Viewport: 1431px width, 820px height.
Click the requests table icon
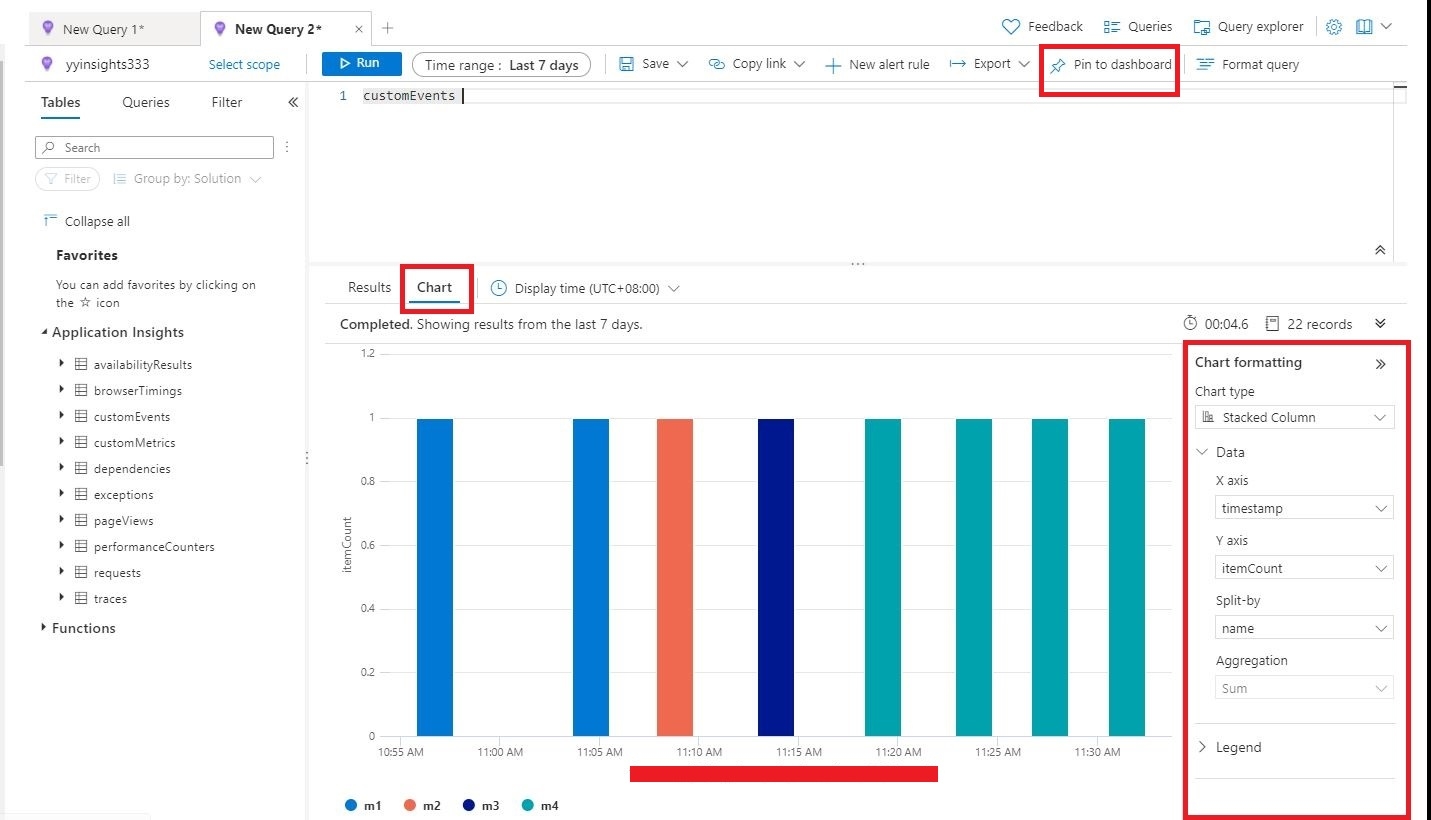click(81, 572)
